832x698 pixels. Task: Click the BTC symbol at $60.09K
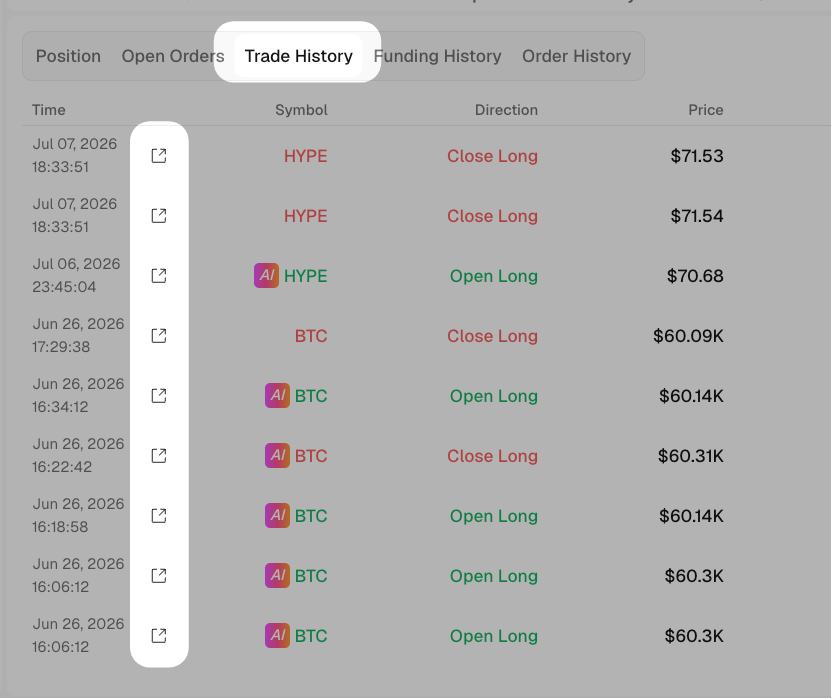(311, 335)
